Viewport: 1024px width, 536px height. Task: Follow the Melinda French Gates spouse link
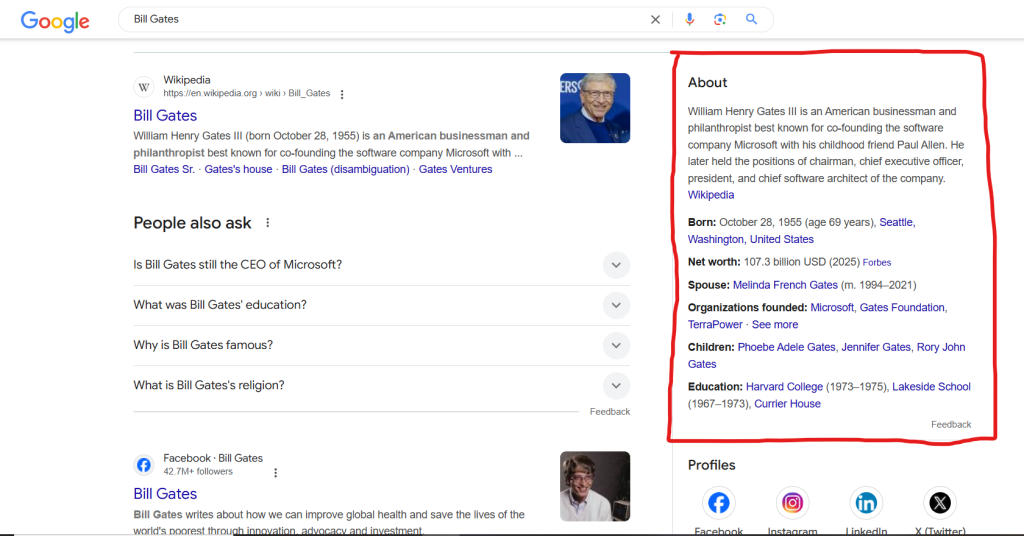[785, 285]
